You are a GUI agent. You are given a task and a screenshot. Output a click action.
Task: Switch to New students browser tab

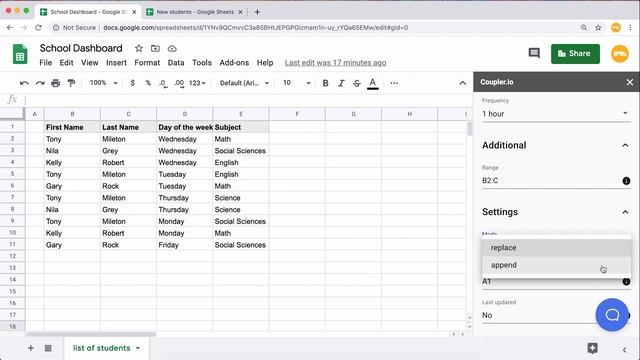(x=195, y=12)
